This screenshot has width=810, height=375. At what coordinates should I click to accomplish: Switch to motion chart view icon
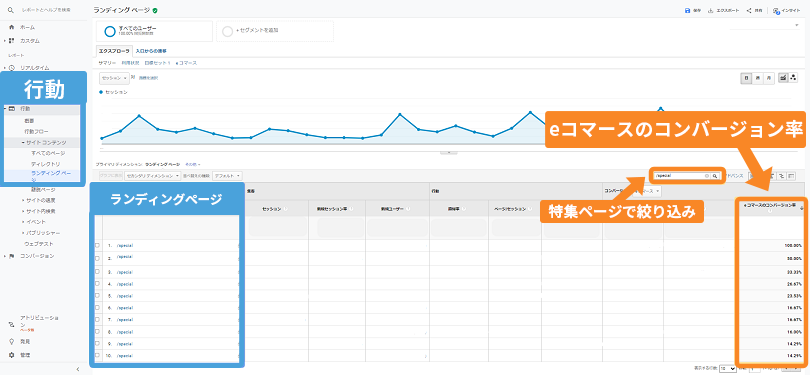point(793,77)
